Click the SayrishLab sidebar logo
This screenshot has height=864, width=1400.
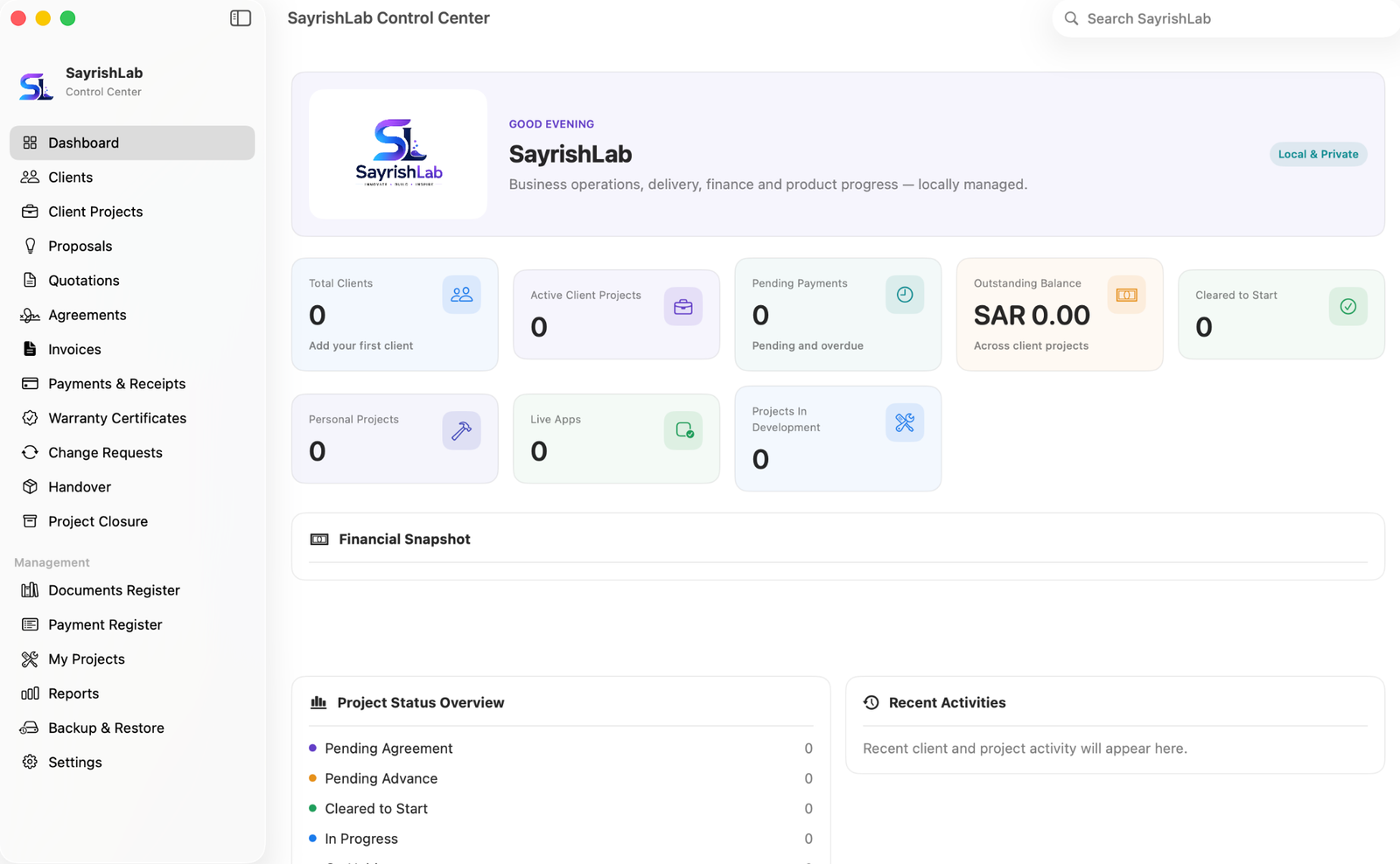[x=36, y=85]
